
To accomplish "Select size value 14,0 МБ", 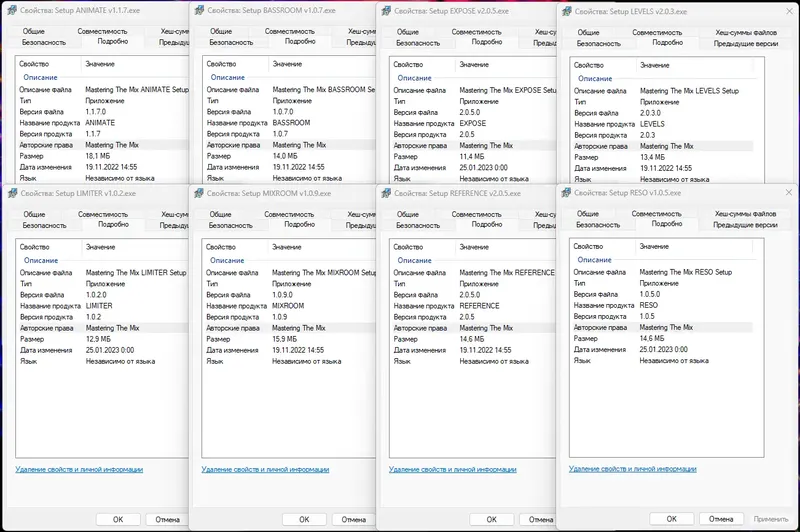I will 285,156.
